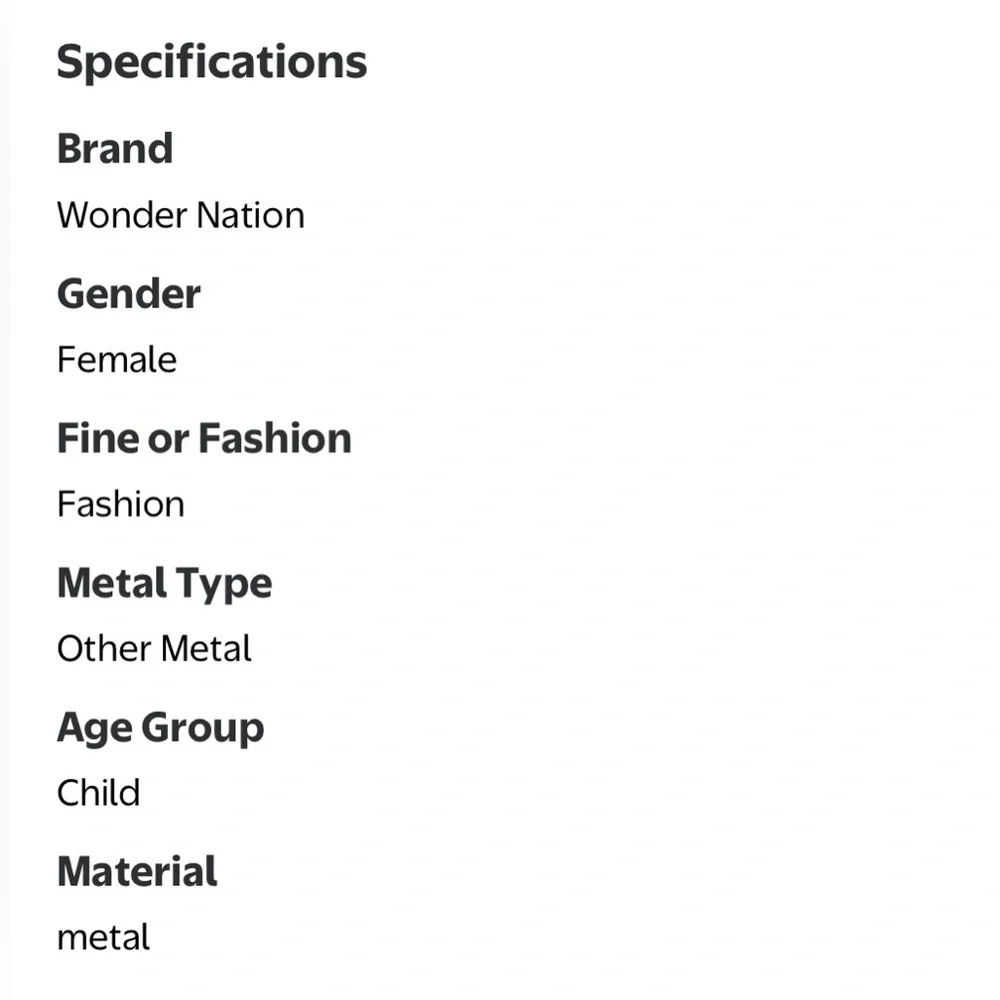Image resolution: width=1000 pixels, height=1000 pixels.
Task: Click the Female gender value
Action: point(117,359)
